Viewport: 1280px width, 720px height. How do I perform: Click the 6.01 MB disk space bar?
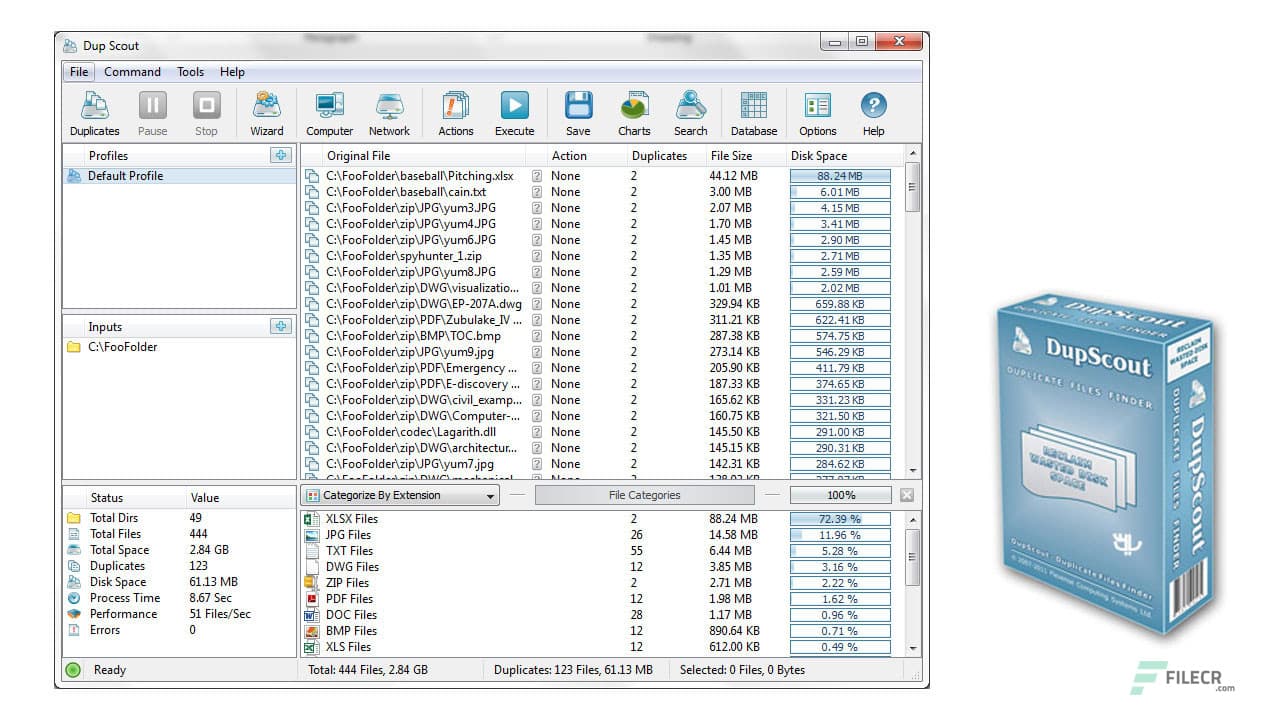coord(840,192)
